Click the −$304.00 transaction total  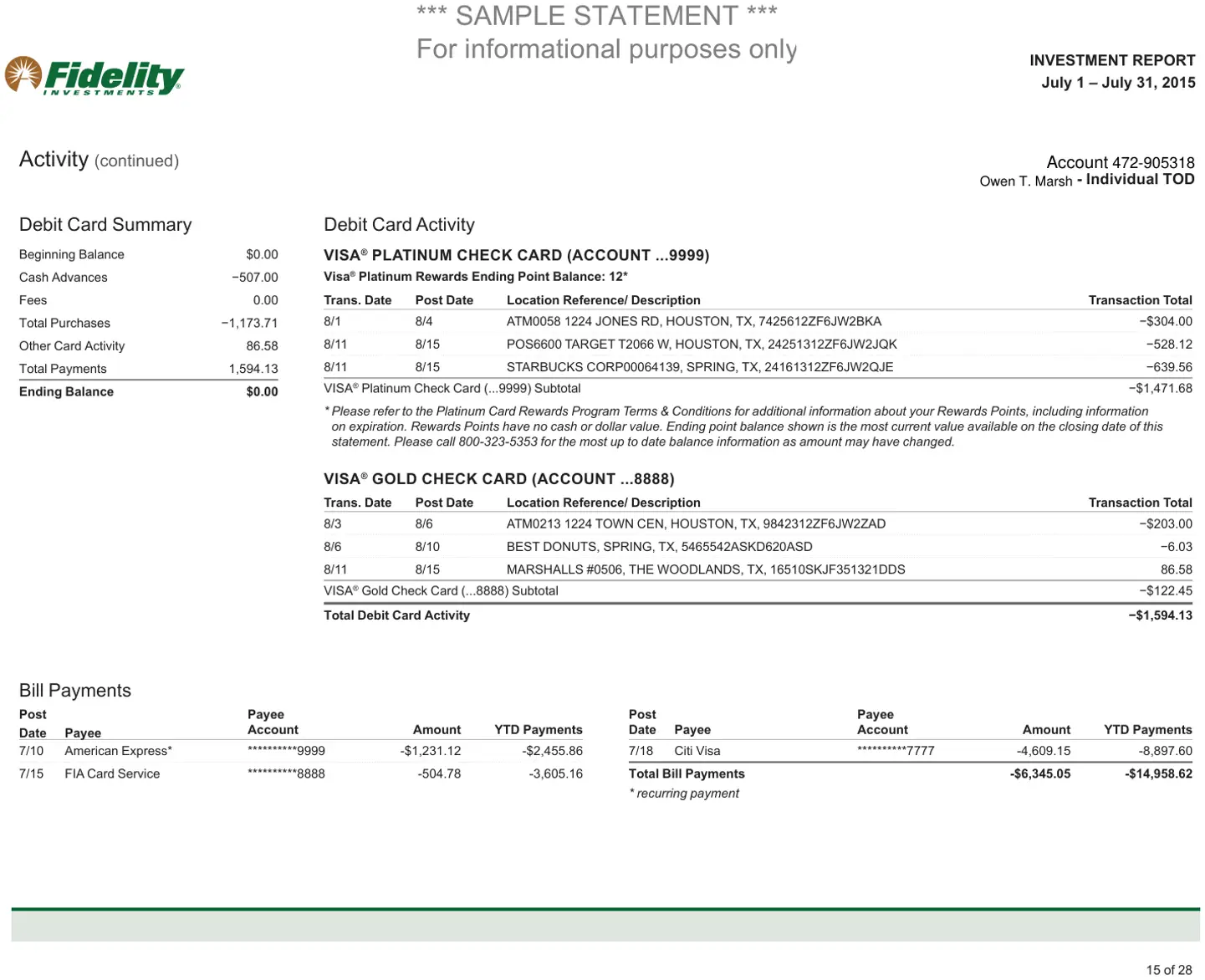coord(1166,321)
